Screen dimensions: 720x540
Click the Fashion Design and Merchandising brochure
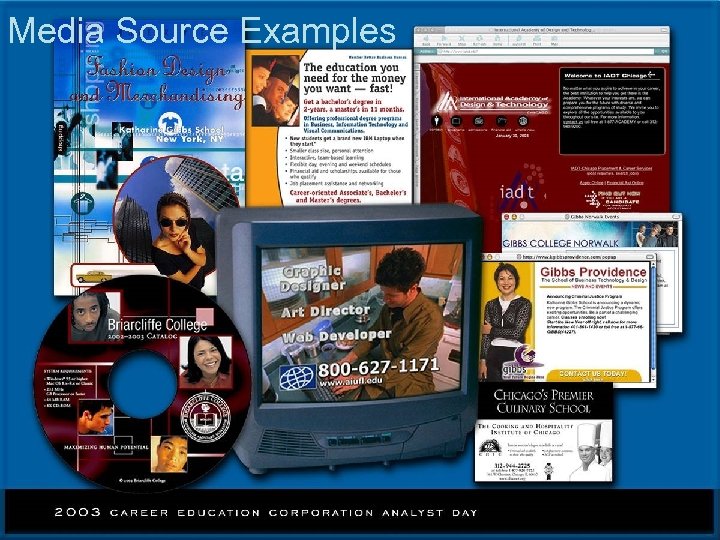coord(149,158)
